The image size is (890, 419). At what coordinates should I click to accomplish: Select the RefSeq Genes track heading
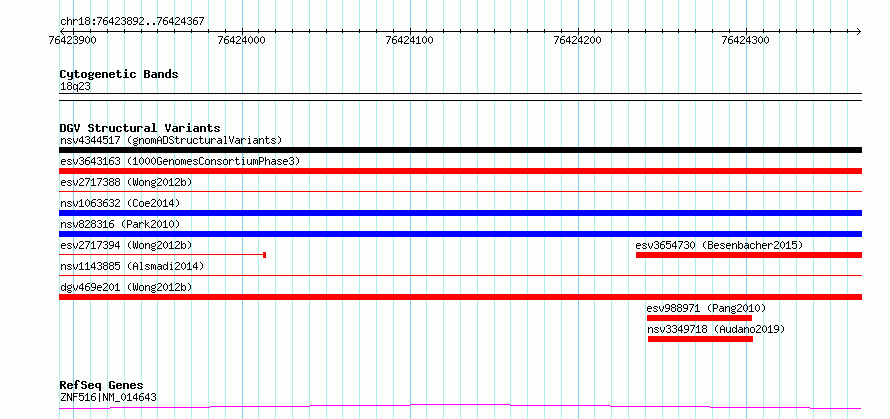point(101,386)
